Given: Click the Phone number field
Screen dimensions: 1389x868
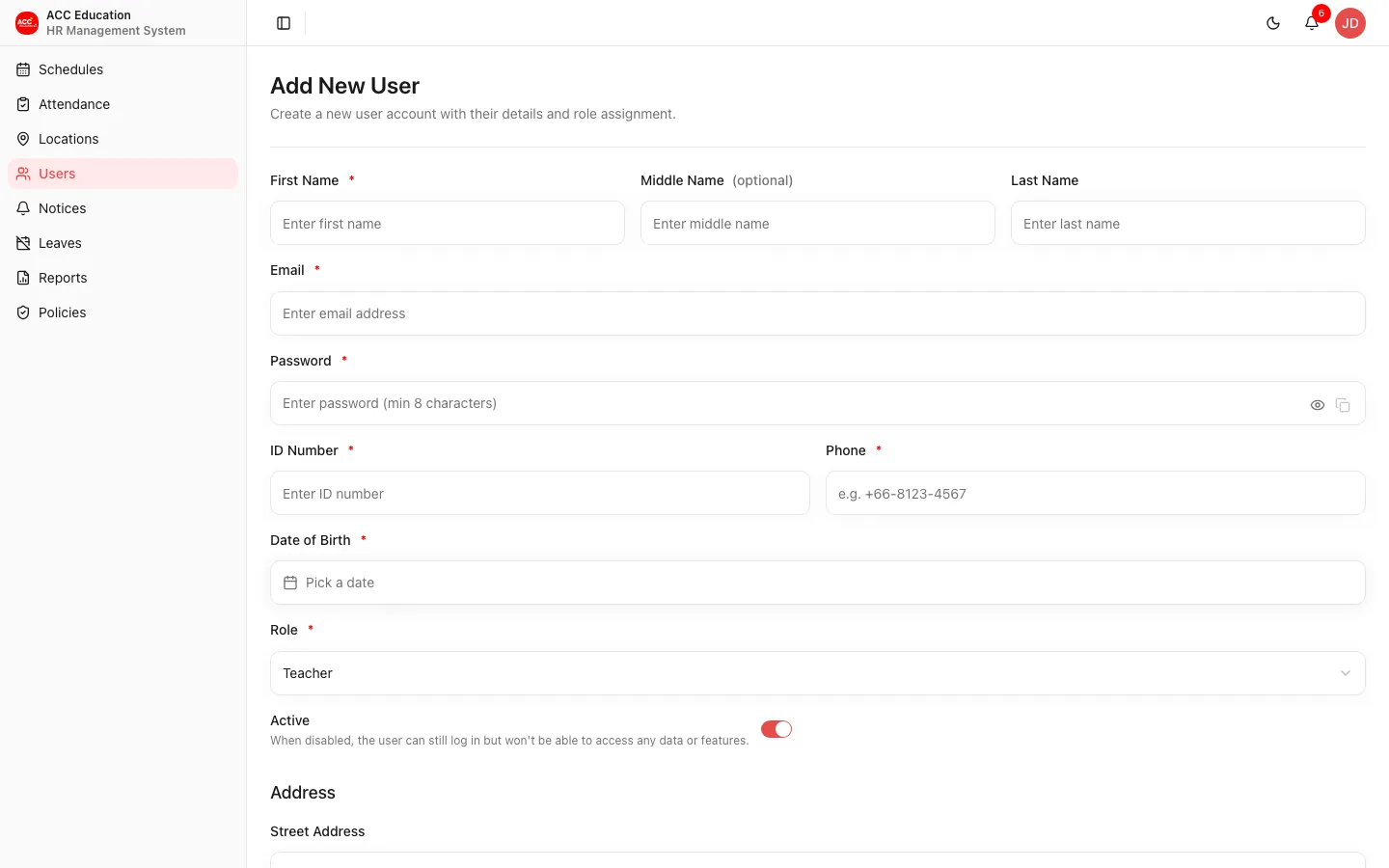Looking at the screenshot, I should (x=1096, y=493).
